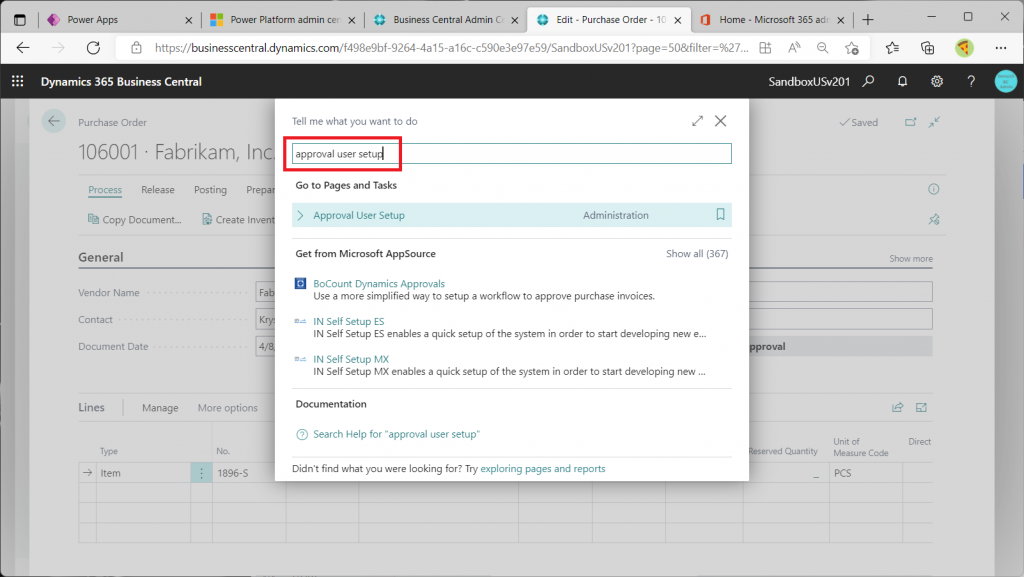Collapse the Purchase Order page view
This screenshot has height=577, width=1024.
935,122
